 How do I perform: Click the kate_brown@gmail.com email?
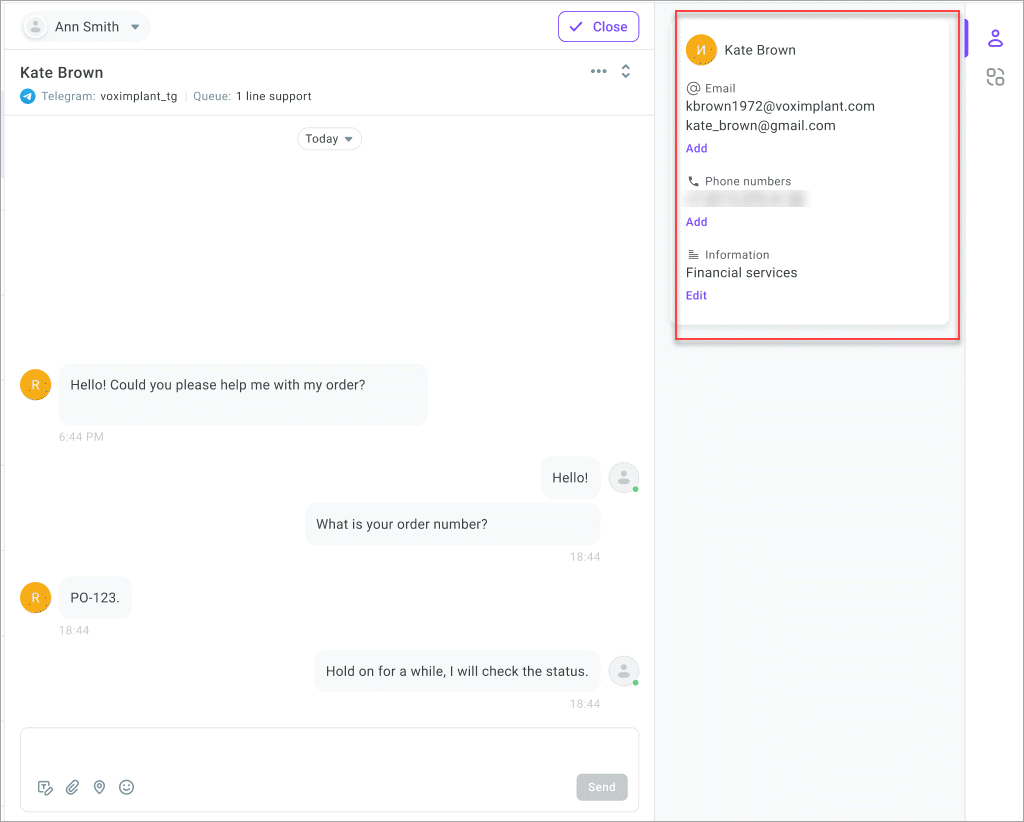point(761,125)
